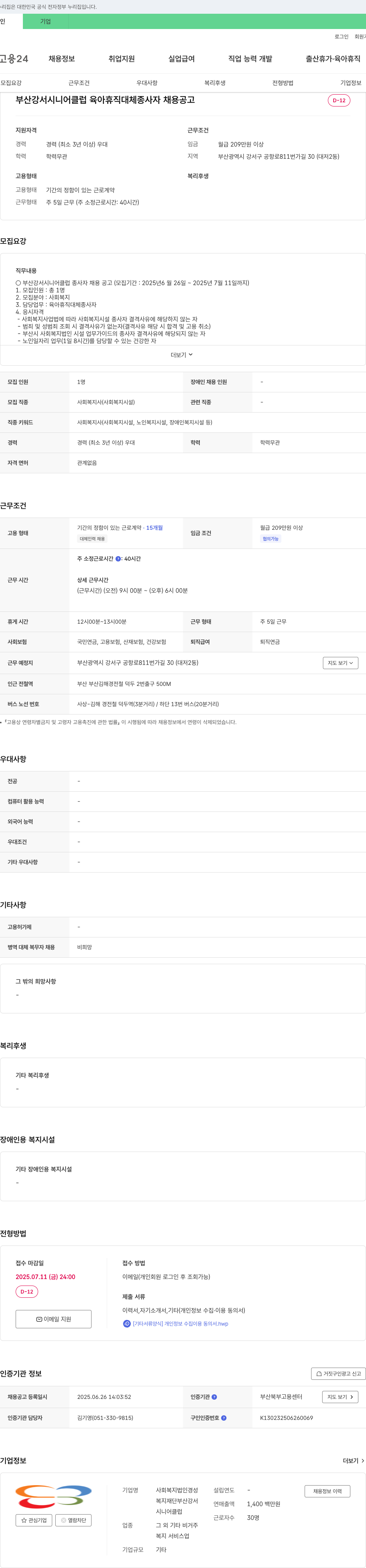Click the 이메일 지원 button
This screenshot has height=1568, width=366.
point(53,1319)
